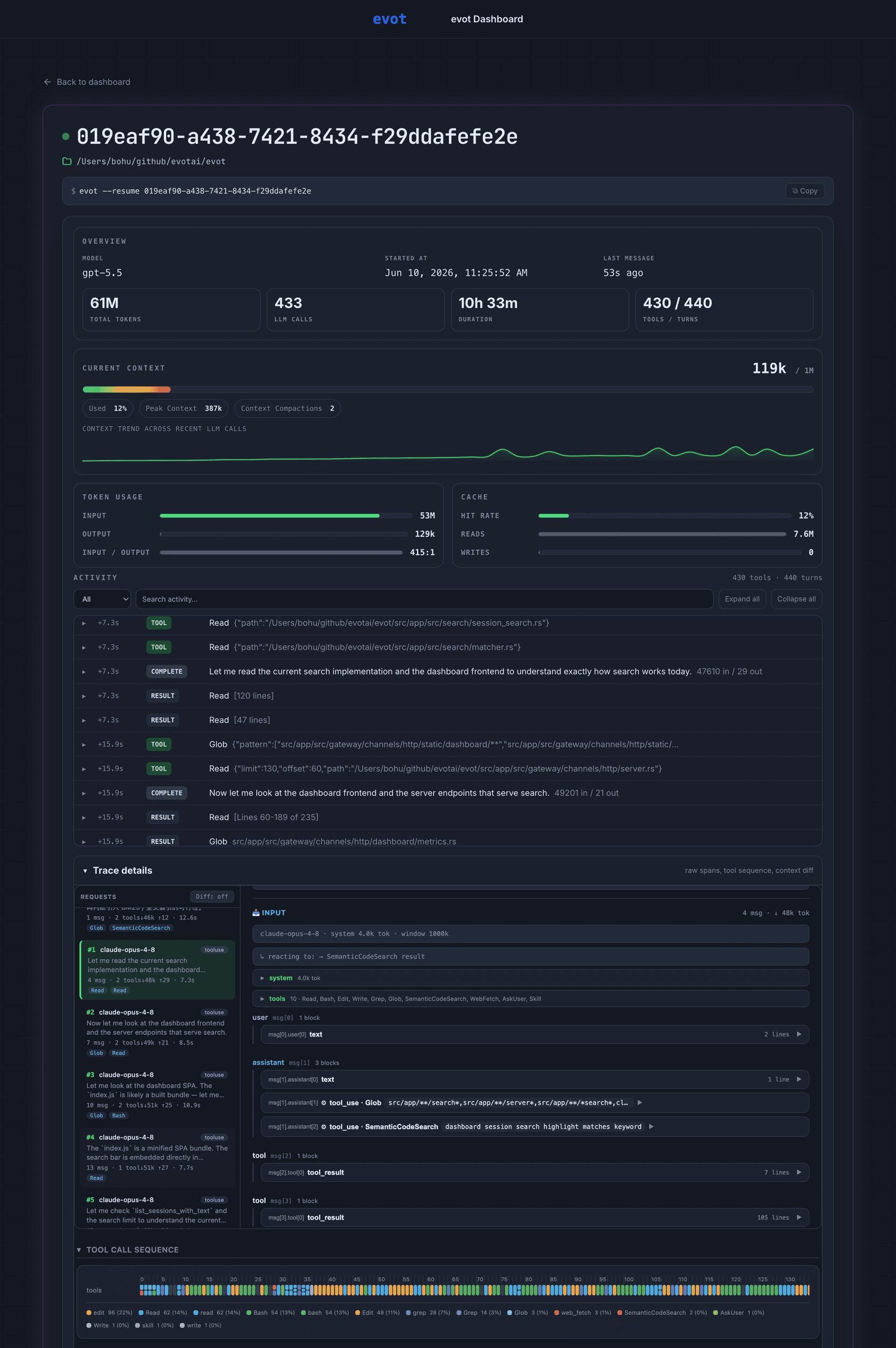Expand the msg[0].user[0] text block
This screenshot has height=1348, width=896.
click(534, 1034)
